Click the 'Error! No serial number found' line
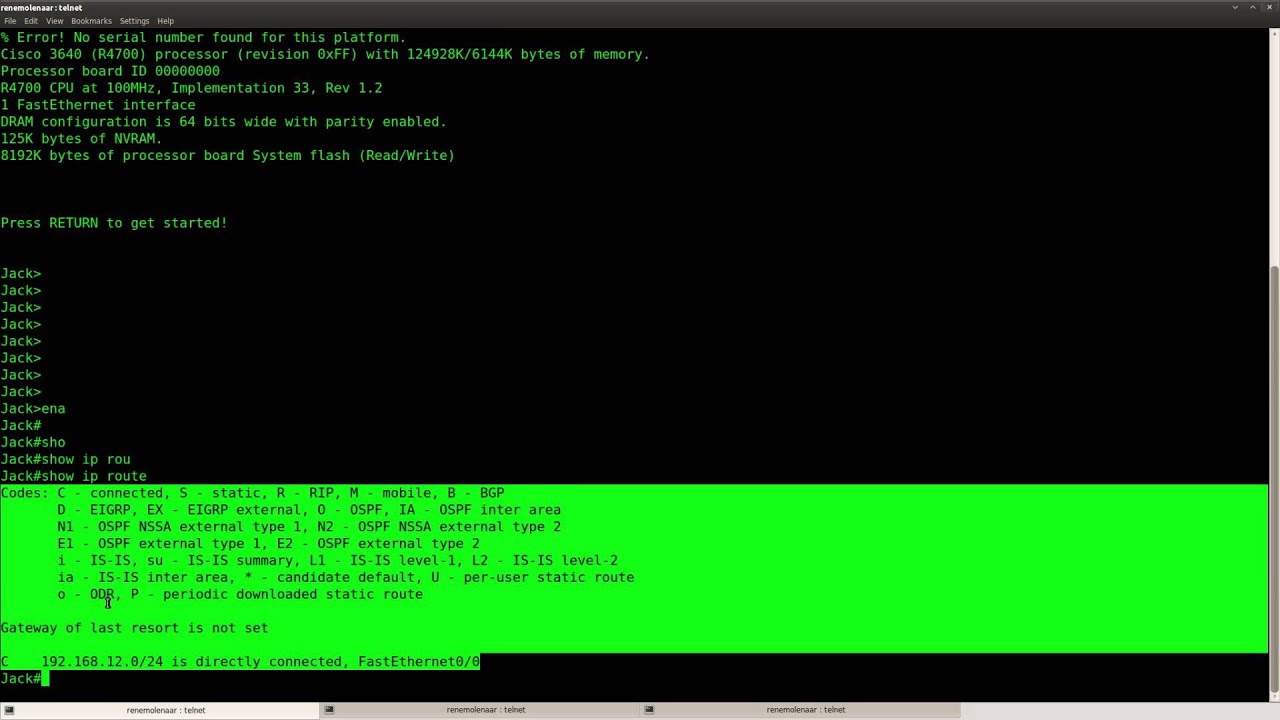1280x720 pixels. (x=203, y=37)
